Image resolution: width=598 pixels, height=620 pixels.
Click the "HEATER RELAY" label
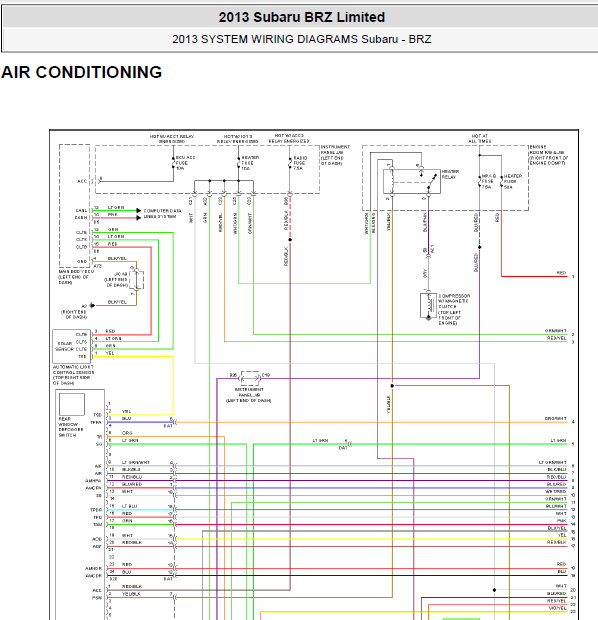pyautogui.click(x=450, y=174)
